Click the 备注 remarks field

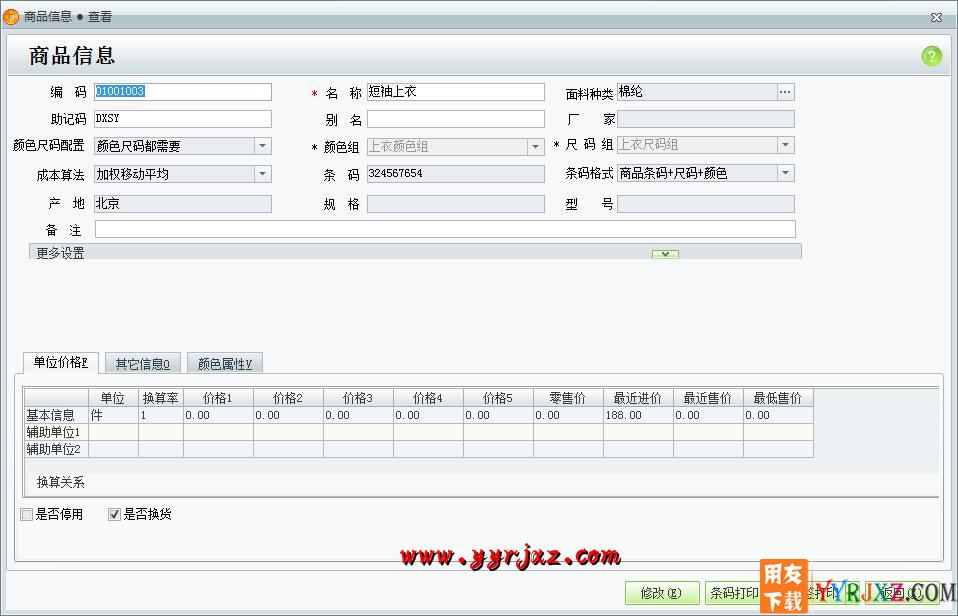pos(445,229)
